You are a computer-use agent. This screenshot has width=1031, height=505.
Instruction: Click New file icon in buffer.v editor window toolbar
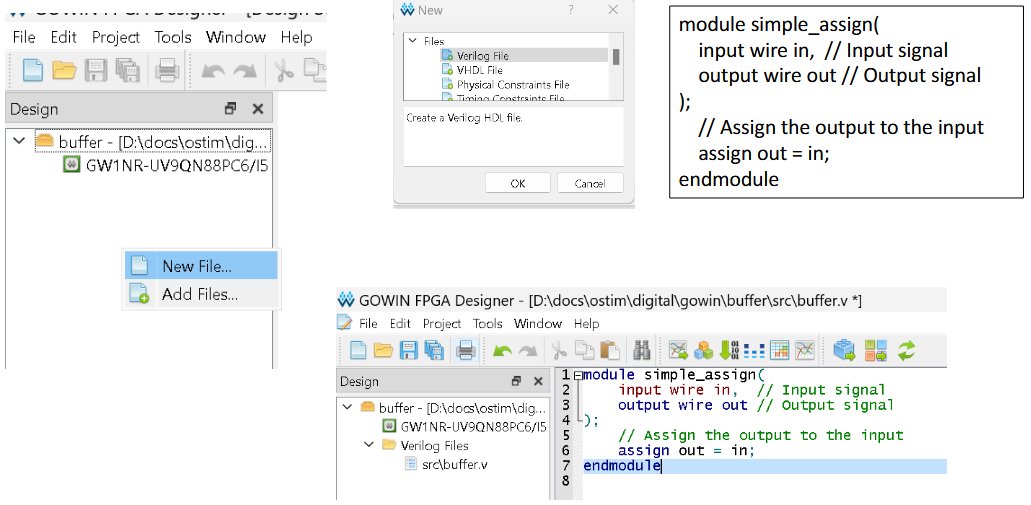pyautogui.click(x=358, y=350)
